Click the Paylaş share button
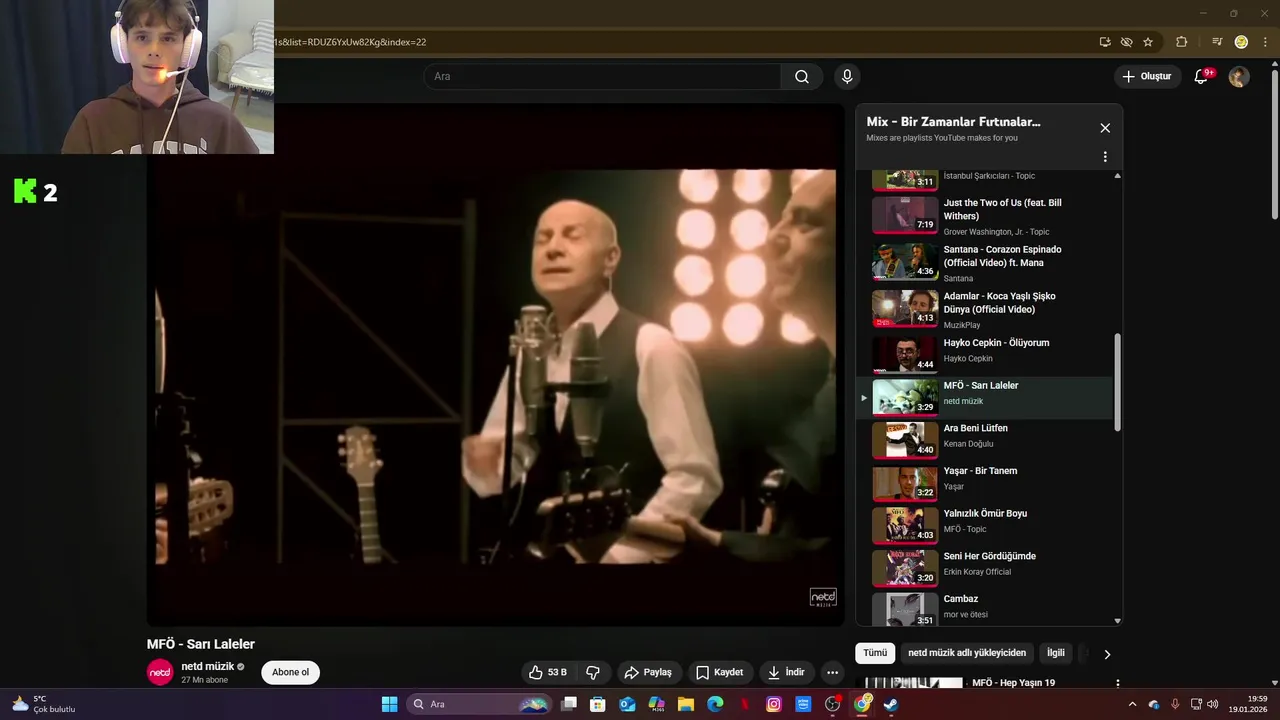This screenshot has height=720, width=1280. point(649,673)
